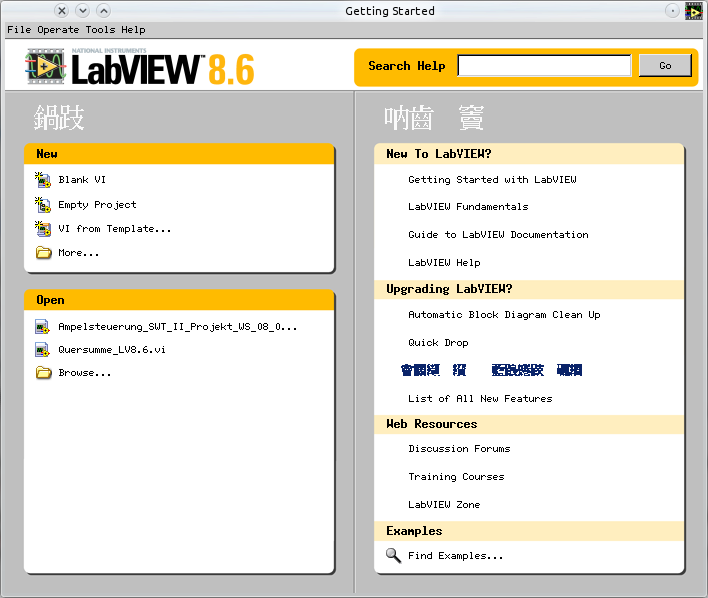Click the Open section header
The width and height of the screenshot is (708, 598).
tap(179, 300)
